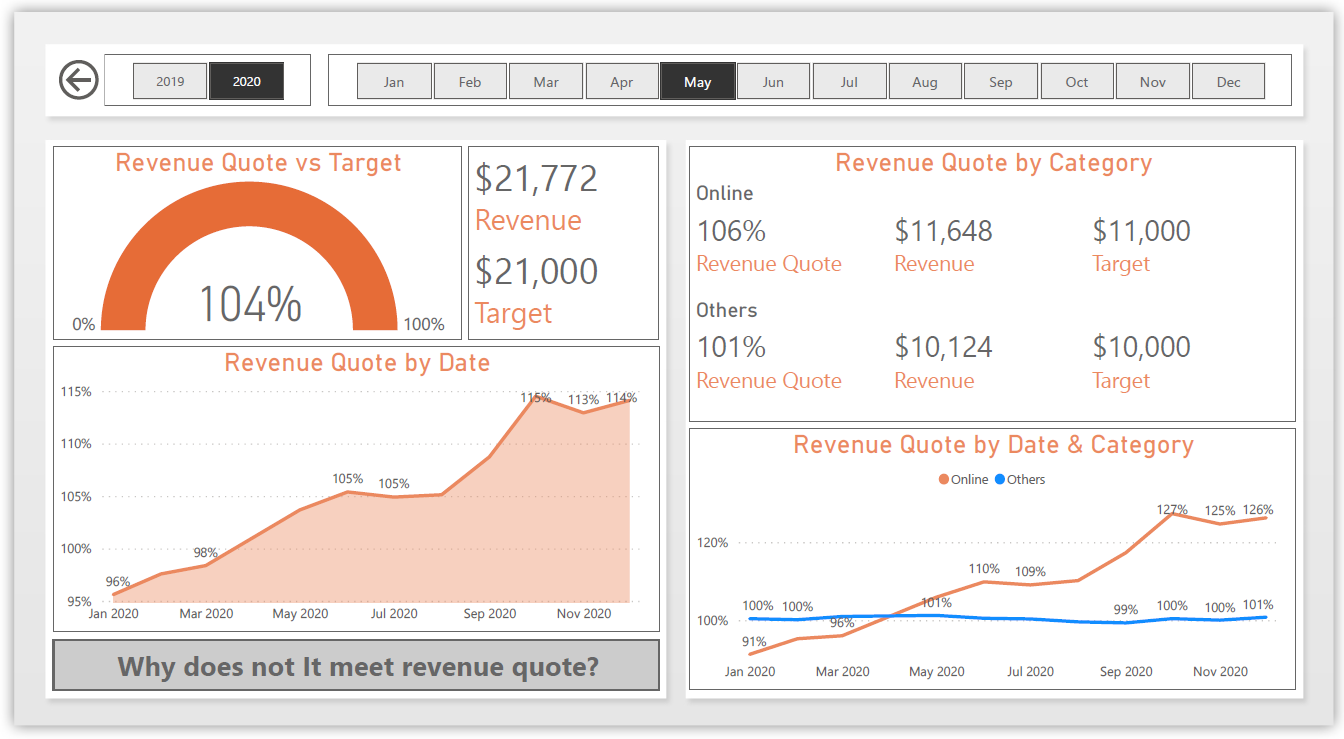Screen dimensions: 1344x739
Task: Click the $21,772 Revenue card
Action: [x=536, y=178]
